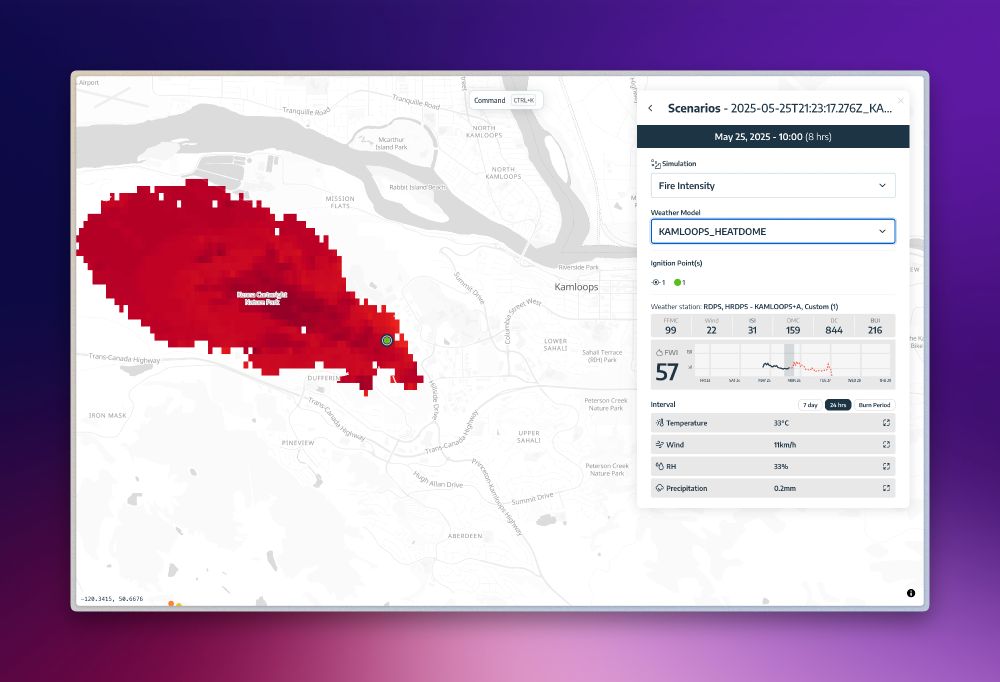
Task: Expand the Precipitation chart
Action: coord(886,488)
